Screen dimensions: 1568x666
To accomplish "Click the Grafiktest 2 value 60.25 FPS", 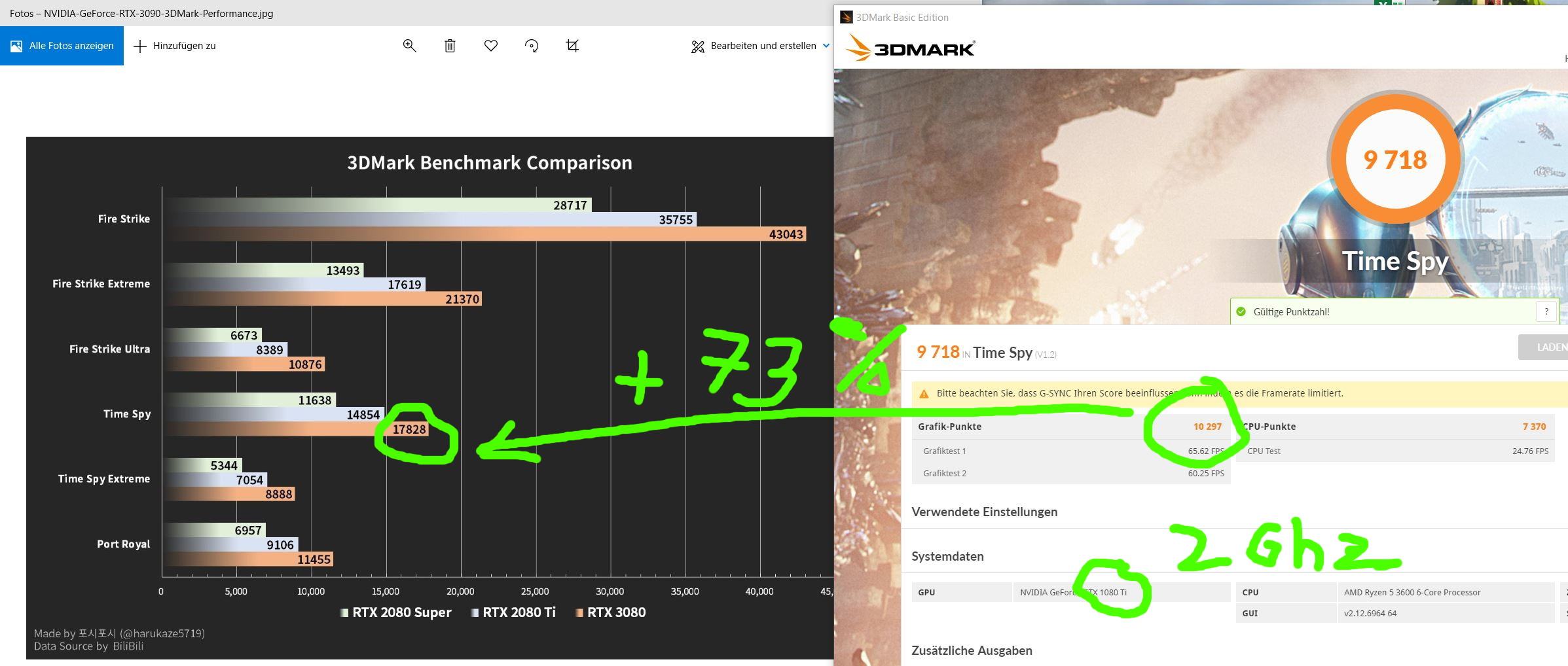I will pyautogui.click(x=1206, y=473).
